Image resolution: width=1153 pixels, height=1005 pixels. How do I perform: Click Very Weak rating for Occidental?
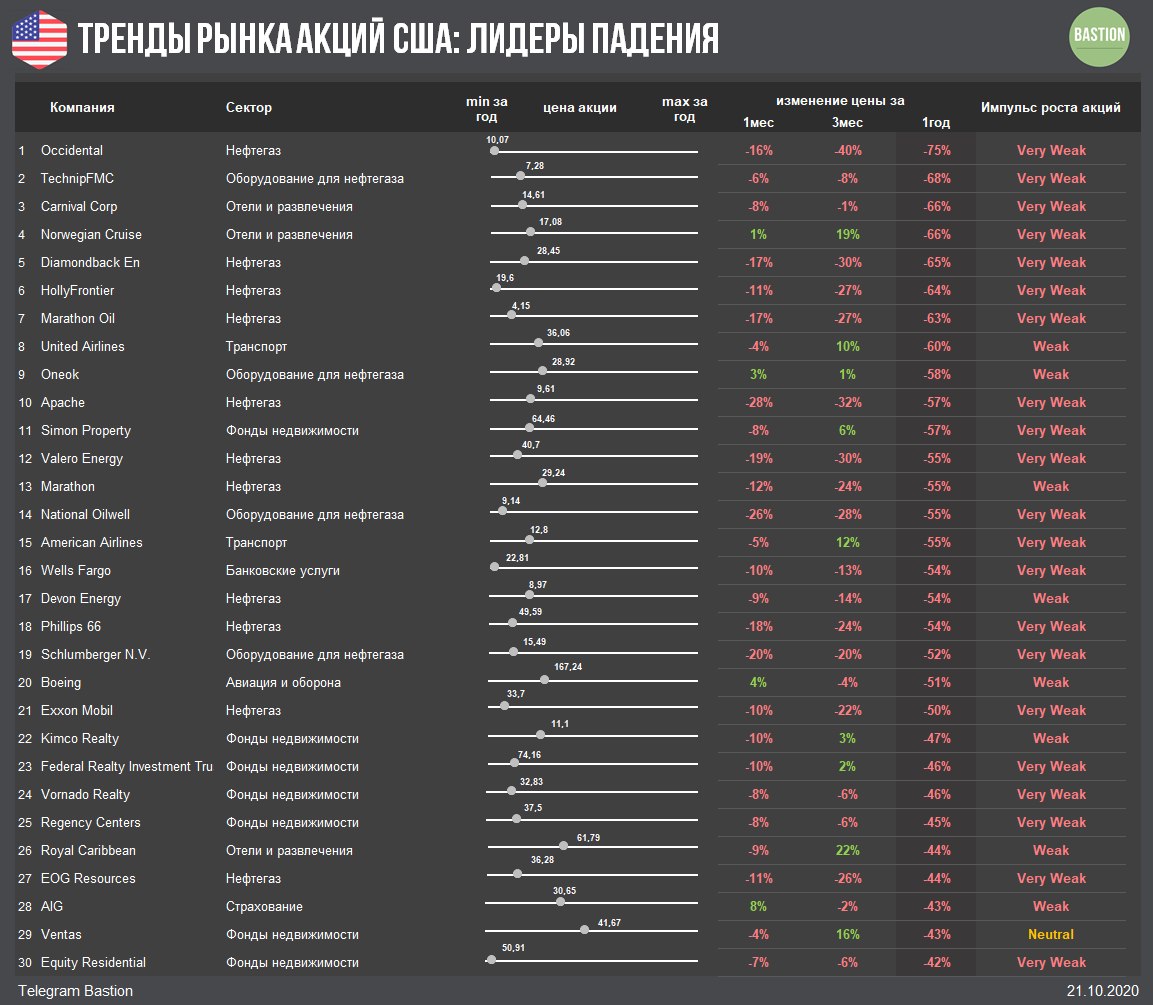pyautogui.click(x=1051, y=151)
